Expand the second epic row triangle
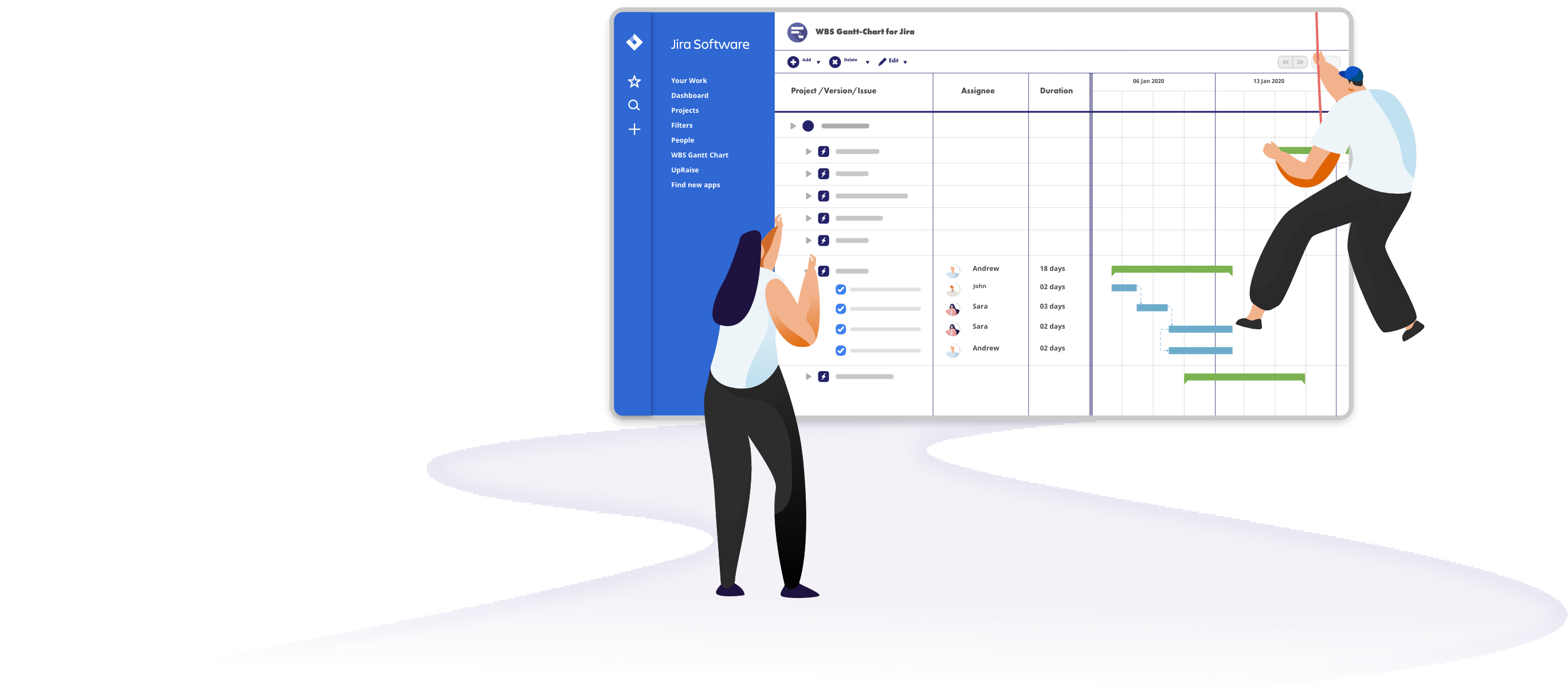Viewport: 1568px width, 697px height. click(808, 174)
